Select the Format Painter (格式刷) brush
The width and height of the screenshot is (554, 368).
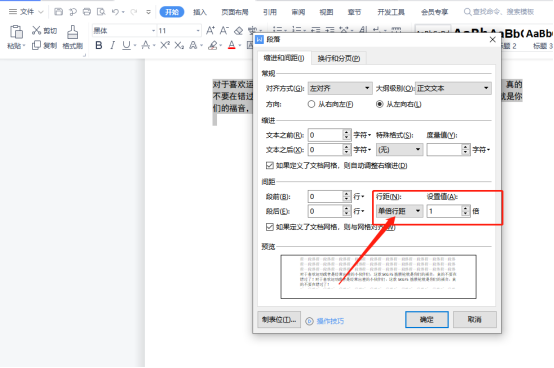point(72,32)
